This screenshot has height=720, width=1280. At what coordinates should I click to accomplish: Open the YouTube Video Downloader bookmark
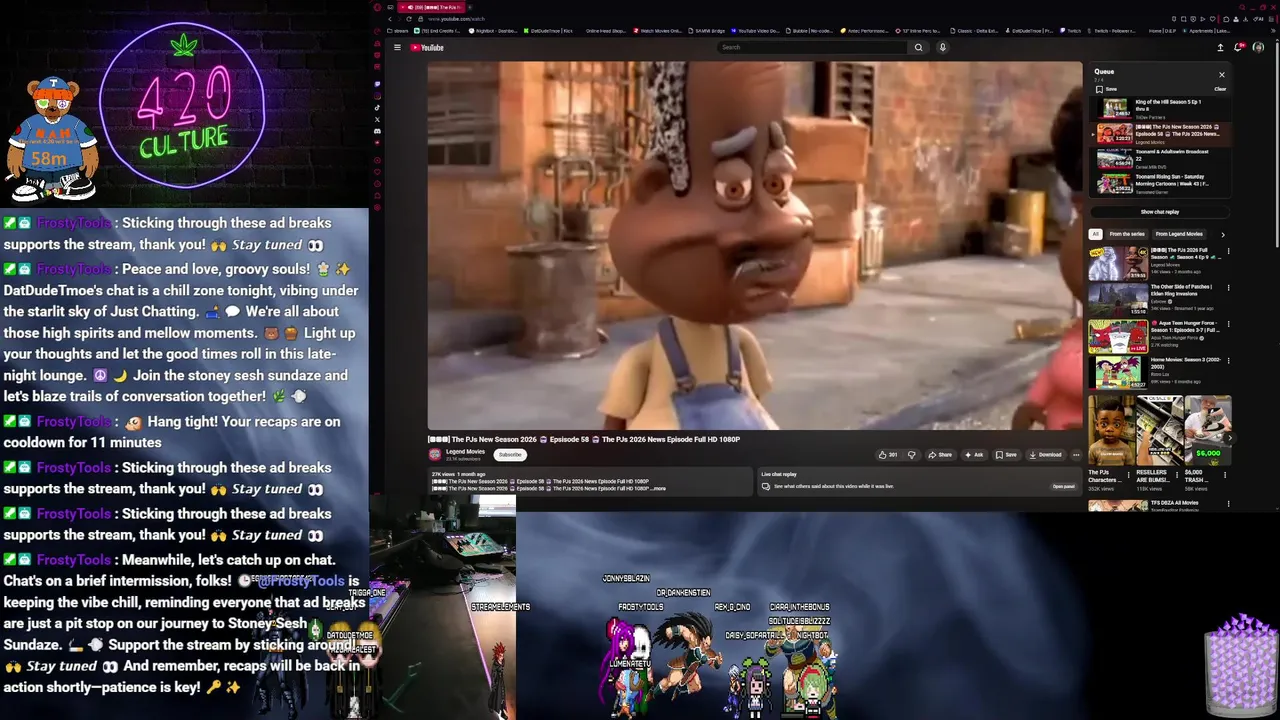[755, 31]
